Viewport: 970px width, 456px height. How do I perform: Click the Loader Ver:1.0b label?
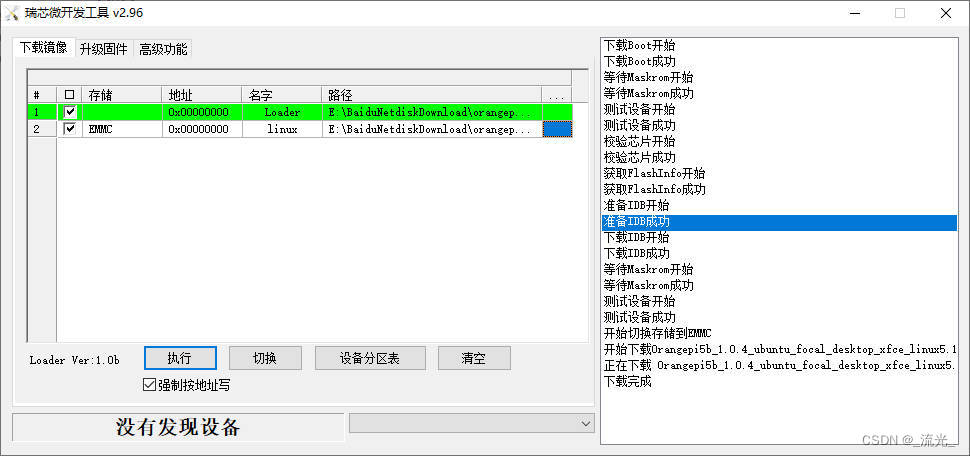click(75, 360)
